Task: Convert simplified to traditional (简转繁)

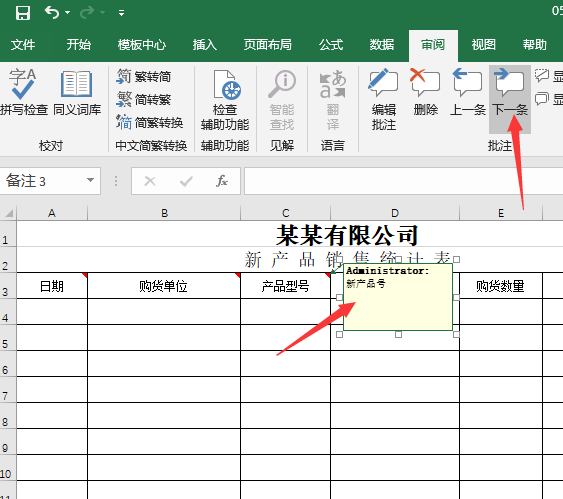Action: 144,99
